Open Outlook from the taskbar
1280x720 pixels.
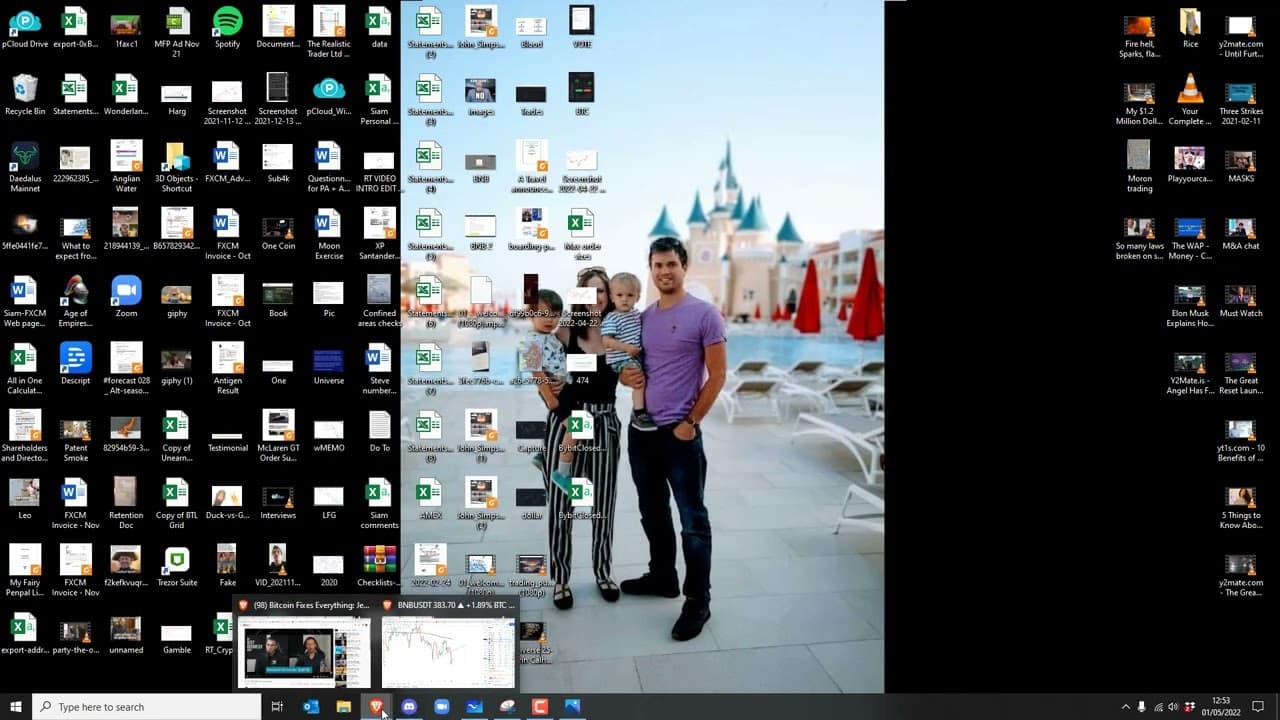click(x=311, y=707)
